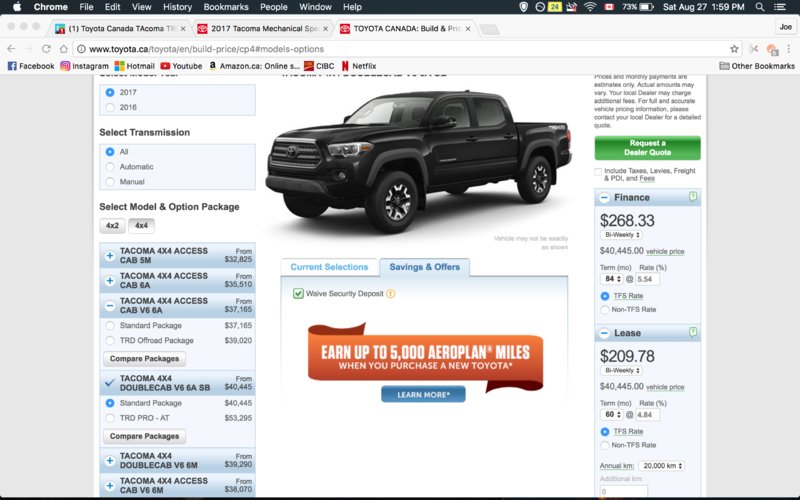Open the Notification Center icon

[780, 7]
